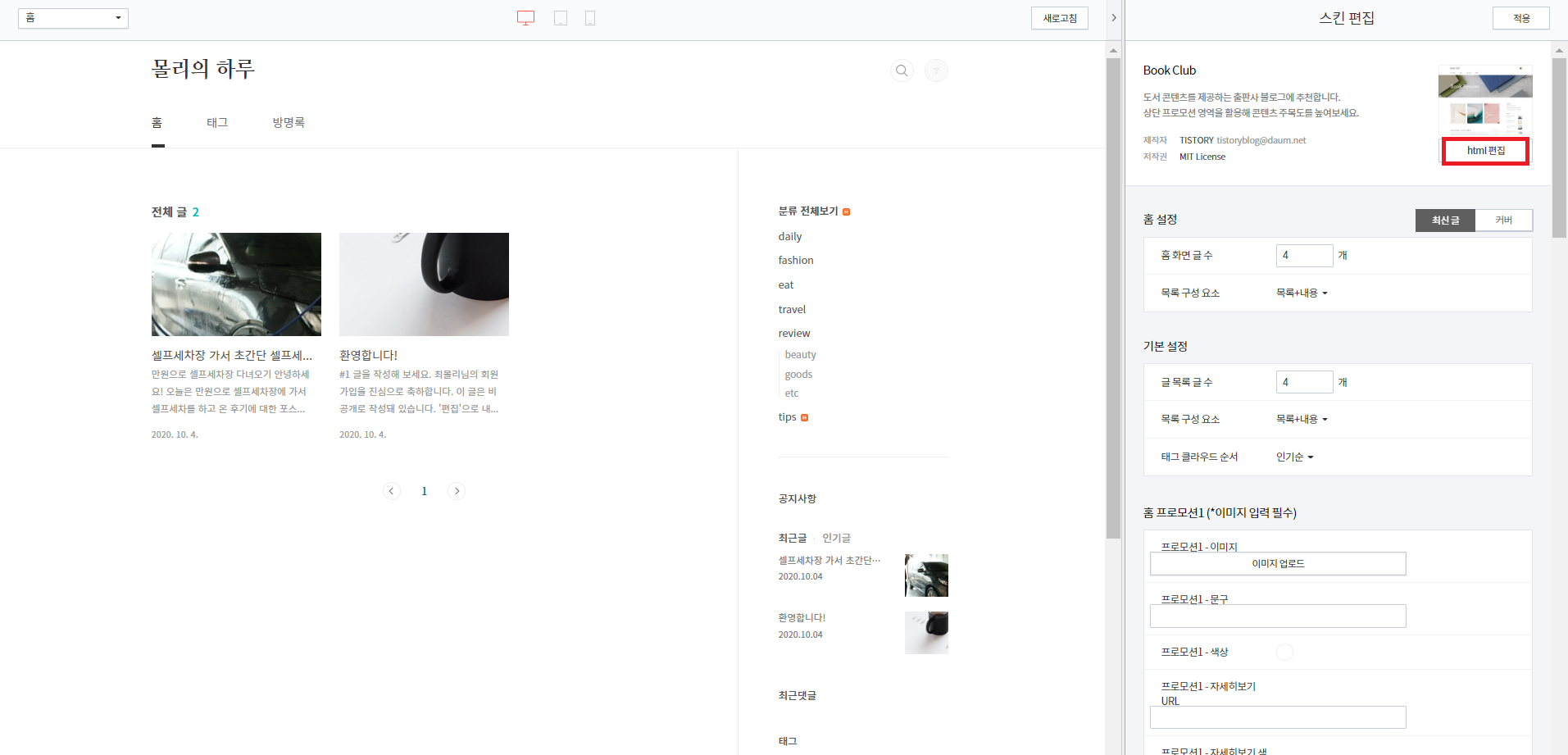This screenshot has height=755, width=1568.
Task: Click the 이미지 업로드 button
Action: click(x=1278, y=563)
